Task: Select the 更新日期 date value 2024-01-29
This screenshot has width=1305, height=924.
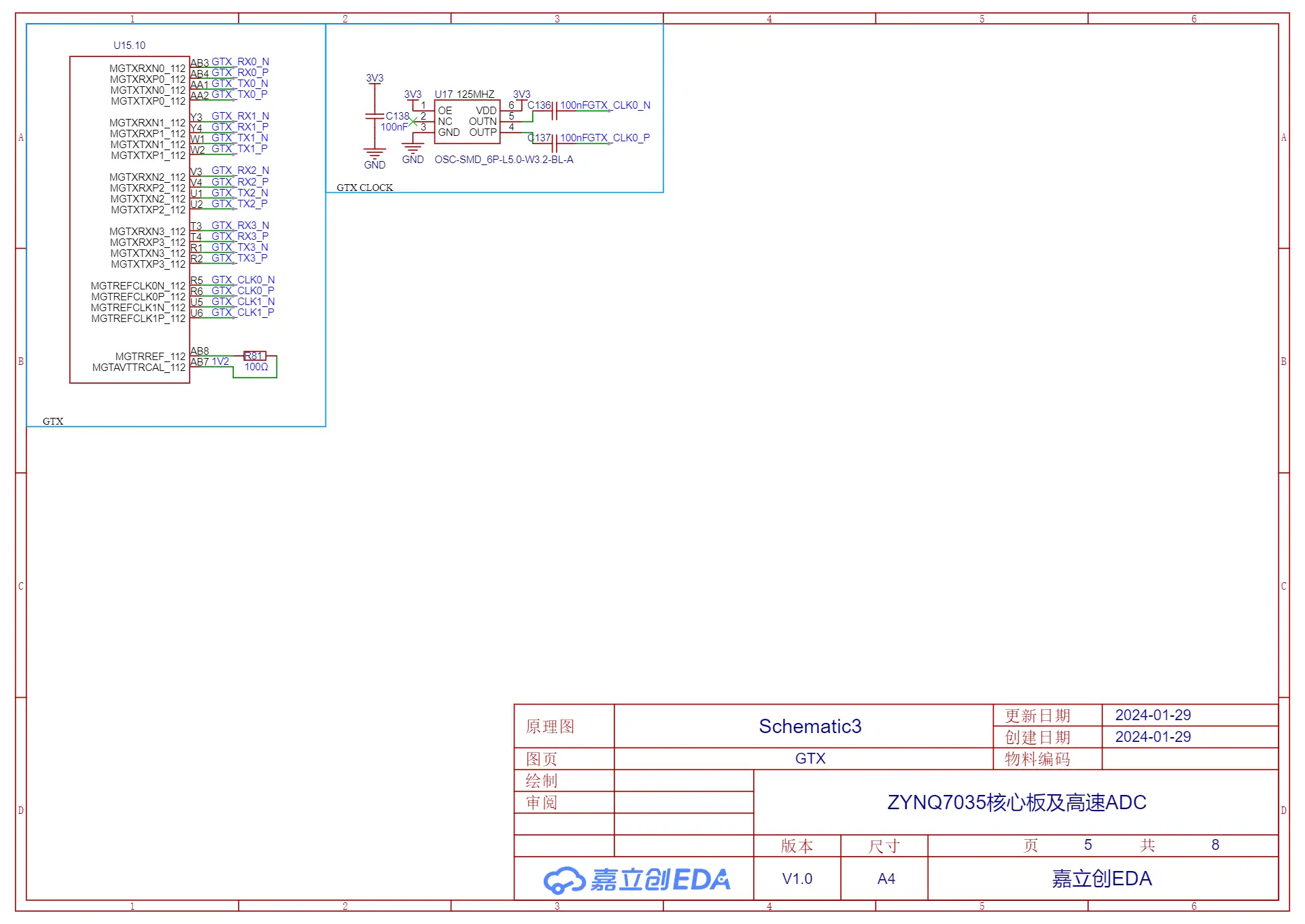Action: click(x=1153, y=715)
